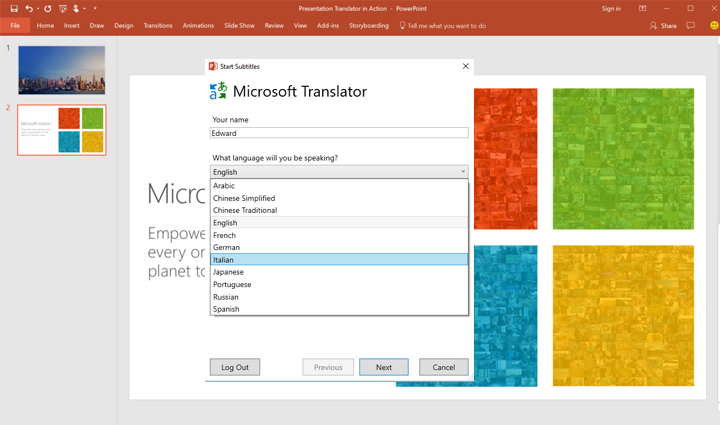Choose Spanish from the language list
This screenshot has width=720, height=425.
coord(339,309)
